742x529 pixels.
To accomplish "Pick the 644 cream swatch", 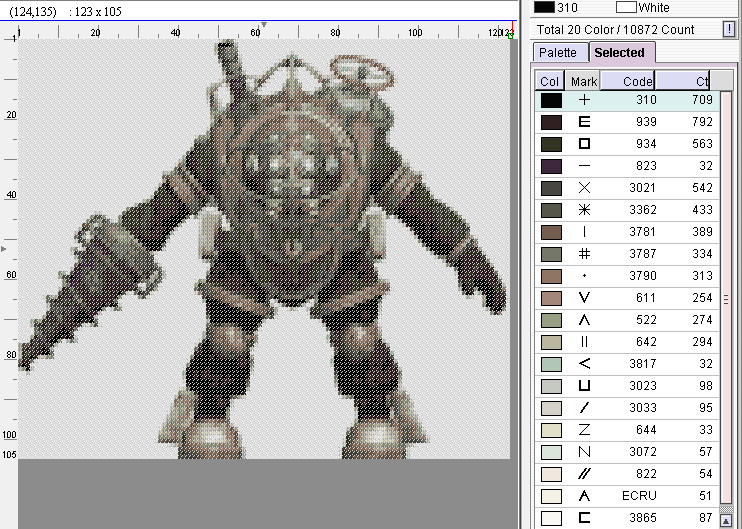I will coord(551,430).
